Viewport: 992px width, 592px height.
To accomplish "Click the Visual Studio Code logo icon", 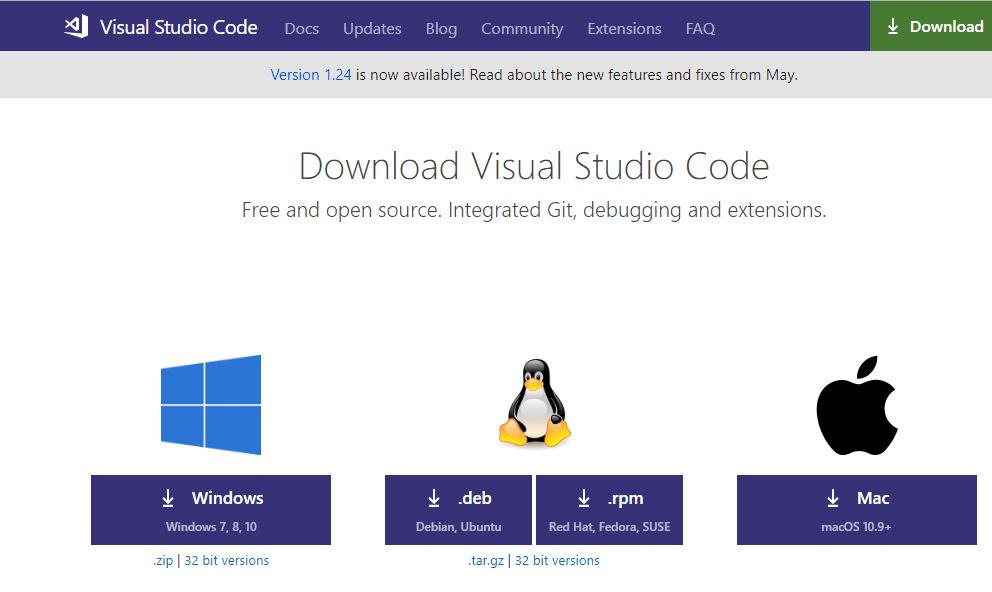I will click(x=76, y=27).
